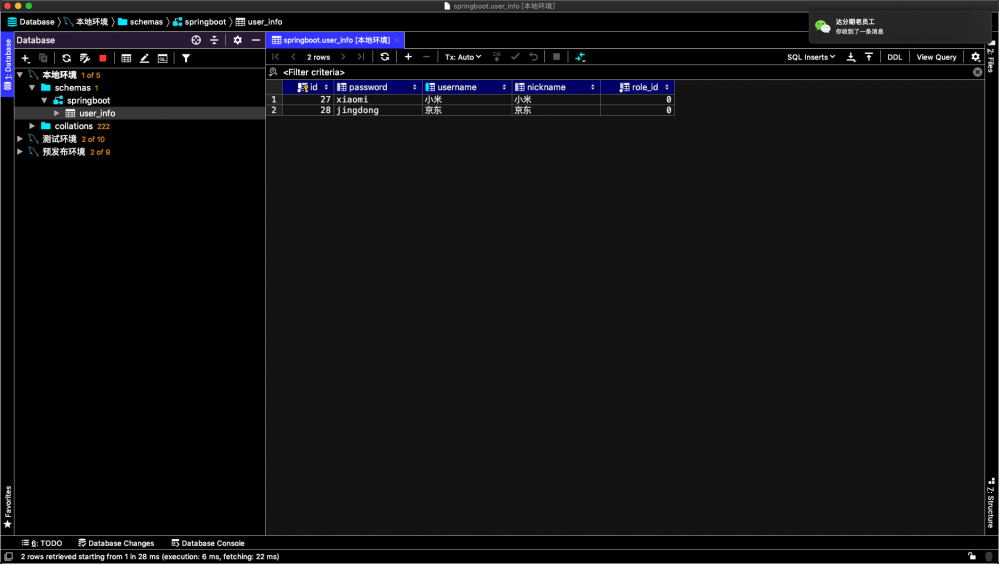Add a new row with plus icon
Screen dimensions: 999x564
click(408, 57)
